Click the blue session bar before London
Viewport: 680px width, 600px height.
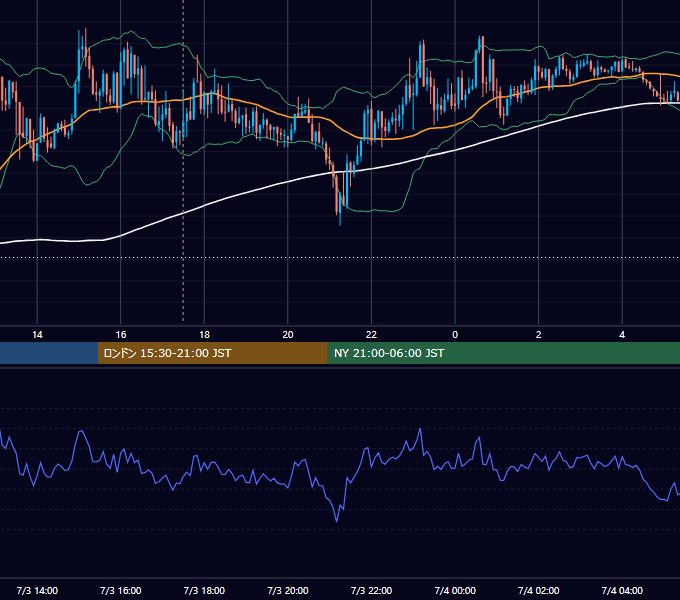click(x=49, y=353)
